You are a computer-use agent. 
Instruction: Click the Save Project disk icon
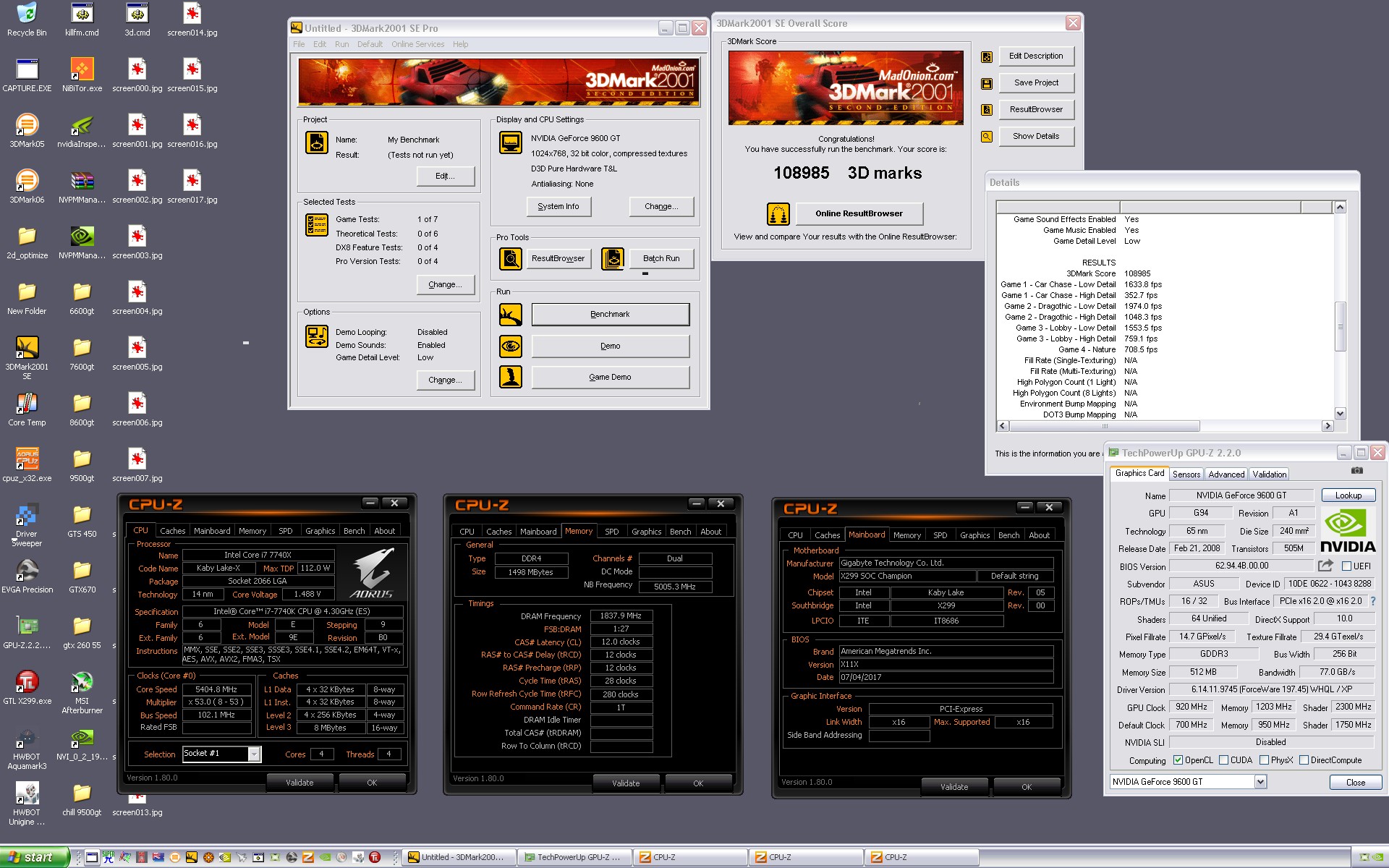click(x=987, y=84)
